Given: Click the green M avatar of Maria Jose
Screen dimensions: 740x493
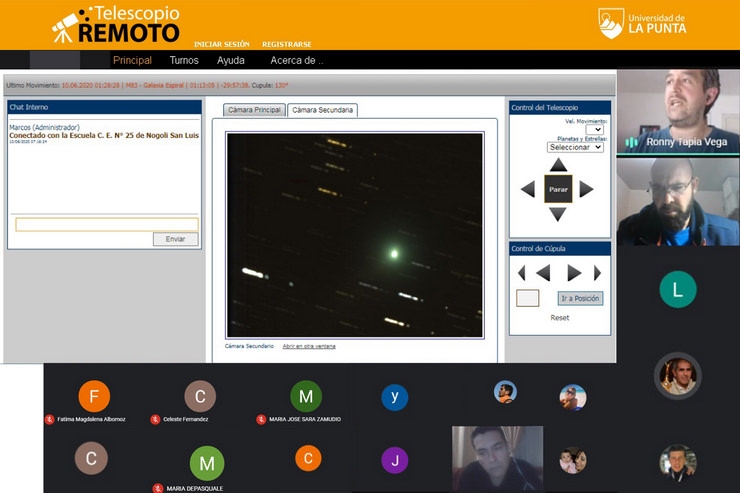Looking at the screenshot, I should tap(306, 396).
